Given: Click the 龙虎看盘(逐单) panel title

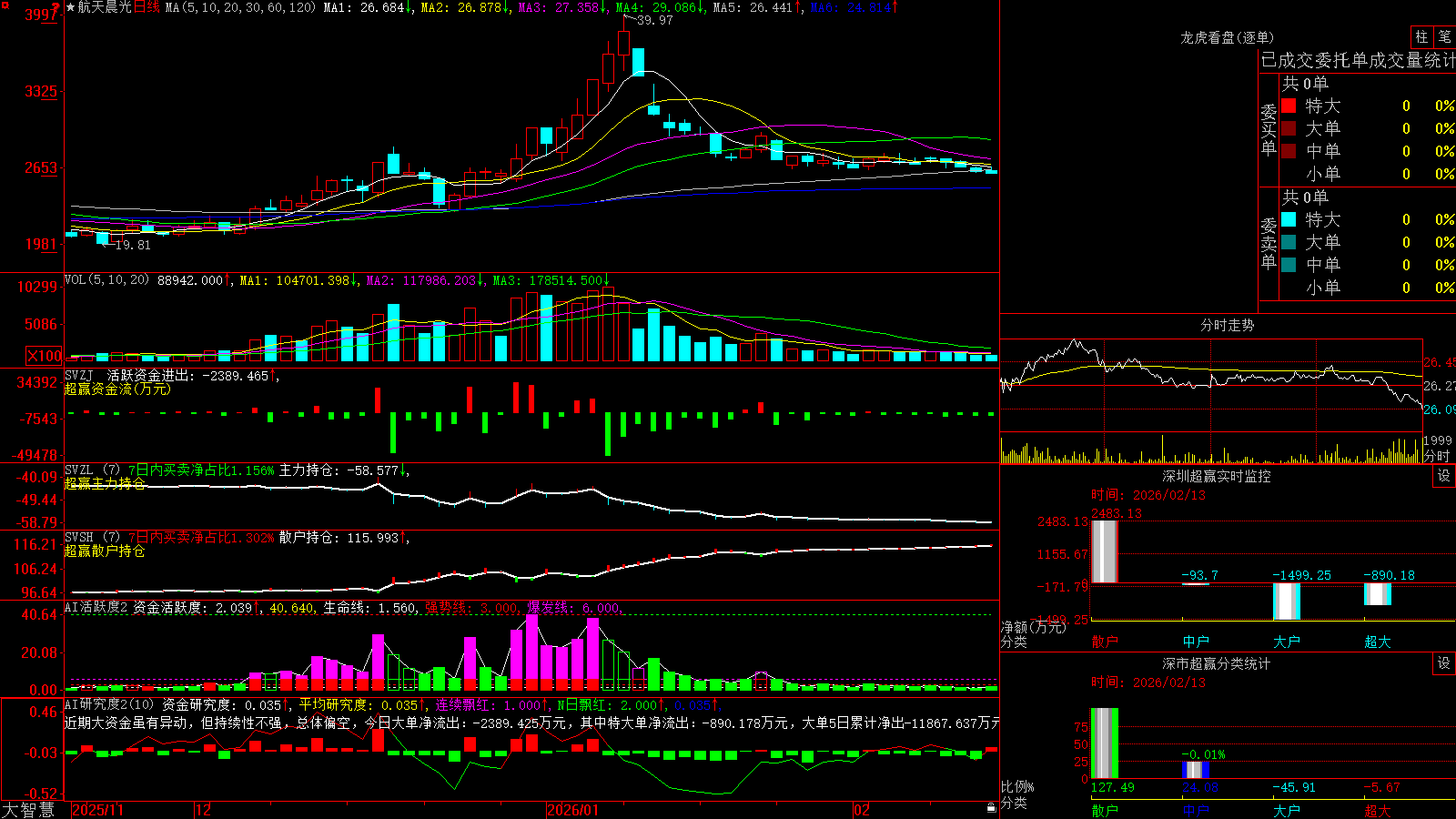Looking at the screenshot, I should 1227,37.
